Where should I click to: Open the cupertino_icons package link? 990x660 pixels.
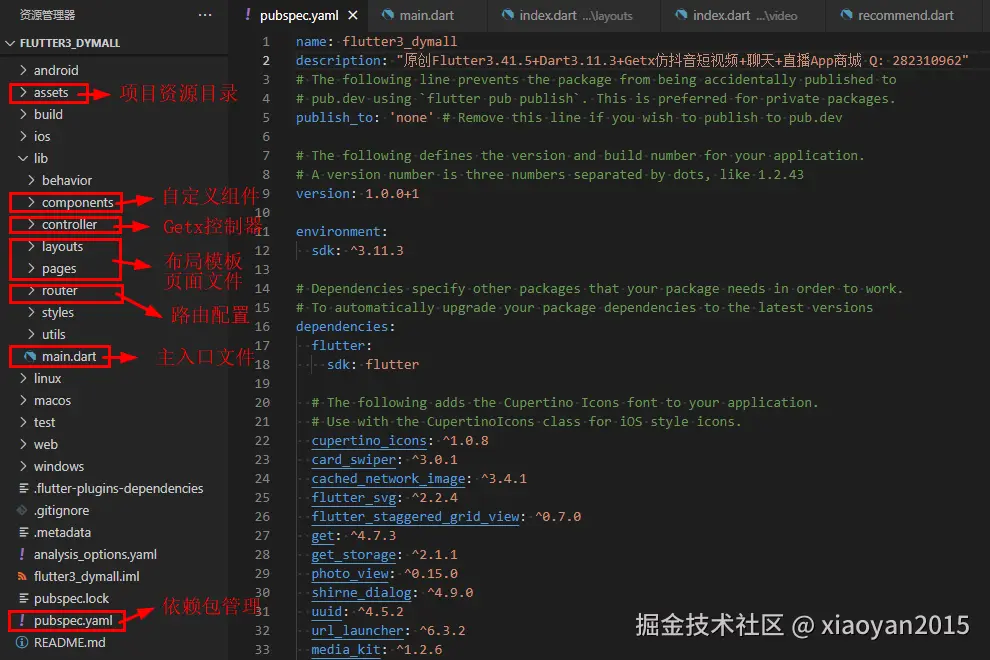pyautogui.click(x=369, y=440)
